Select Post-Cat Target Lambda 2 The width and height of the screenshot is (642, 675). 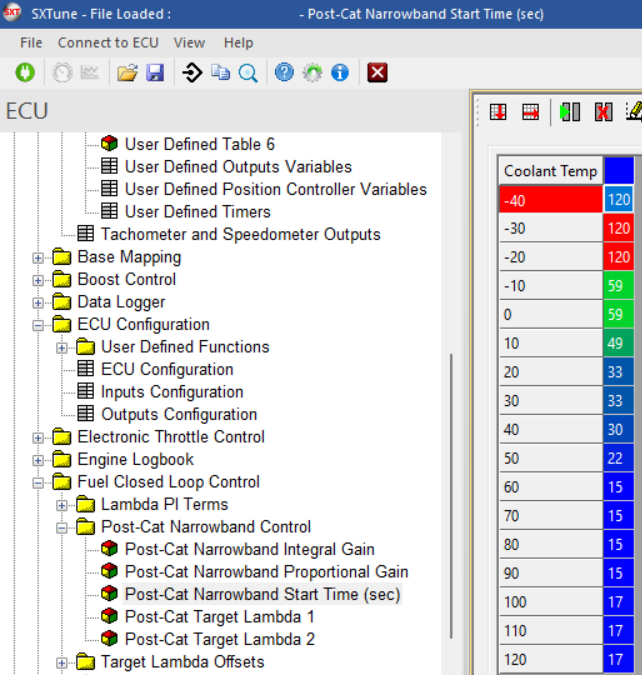pos(220,639)
